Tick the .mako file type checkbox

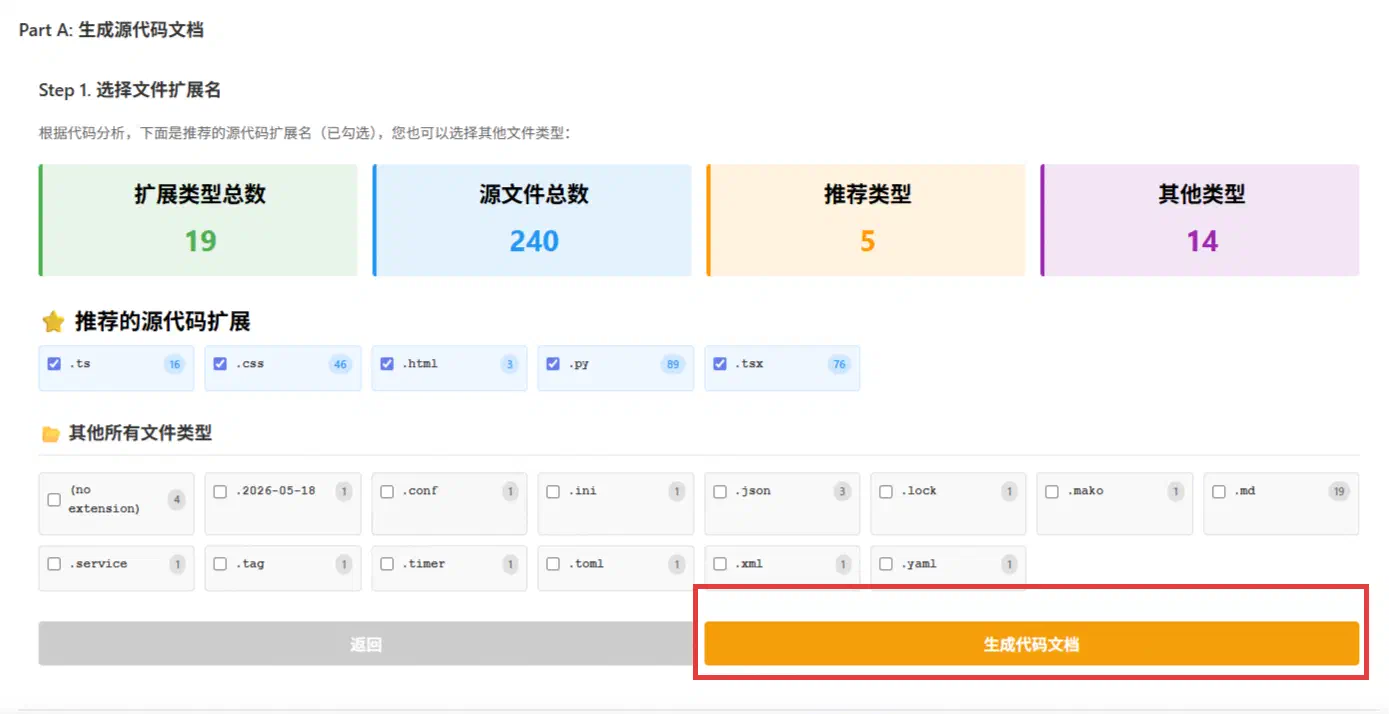1052,491
